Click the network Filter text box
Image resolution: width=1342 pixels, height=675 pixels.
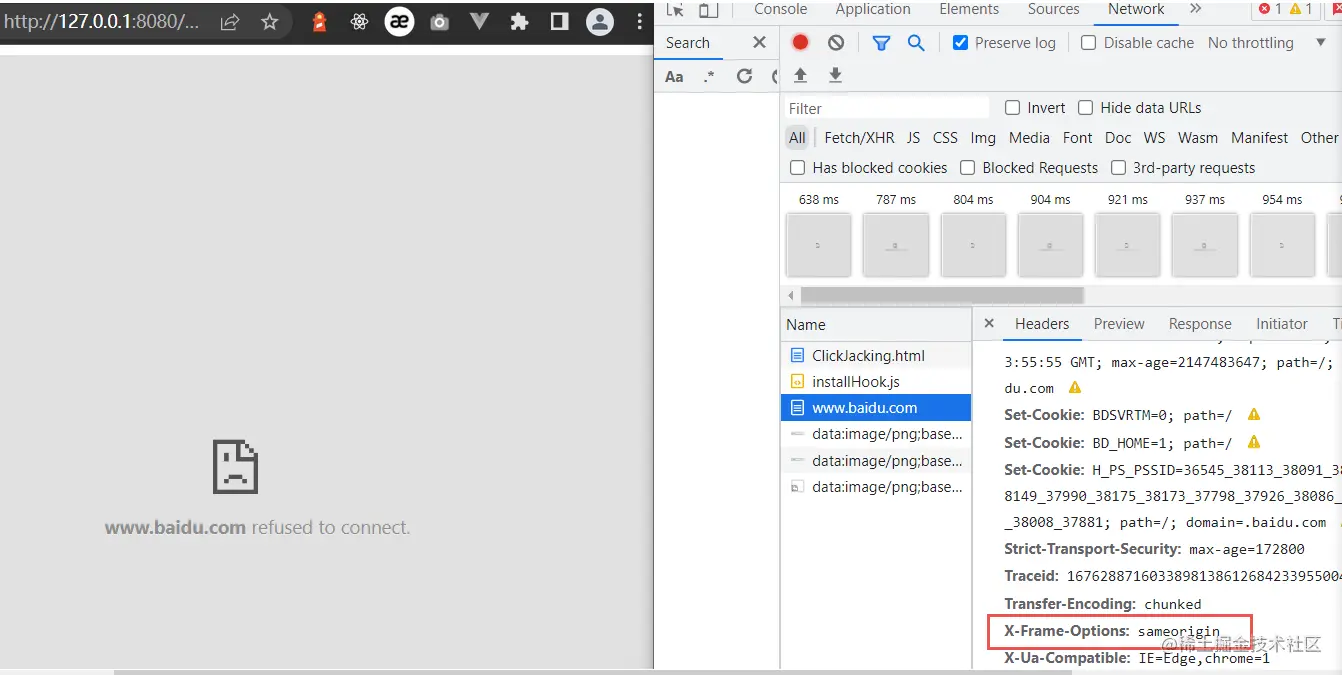coord(887,108)
